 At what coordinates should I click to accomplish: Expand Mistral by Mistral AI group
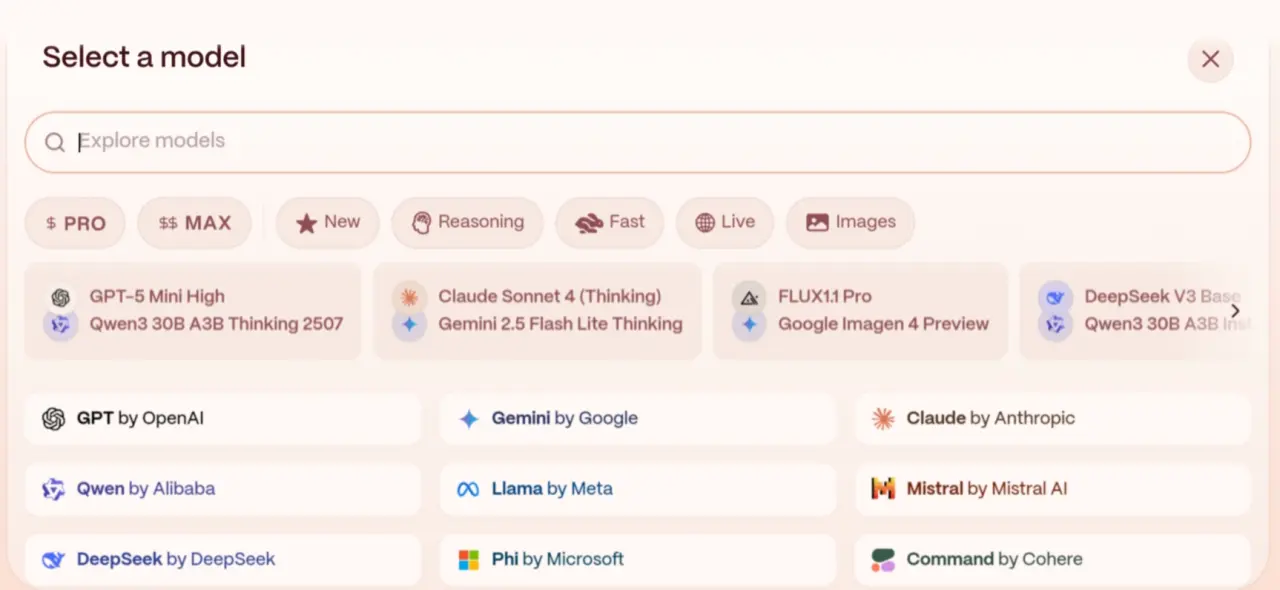[x=1053, y=489]
